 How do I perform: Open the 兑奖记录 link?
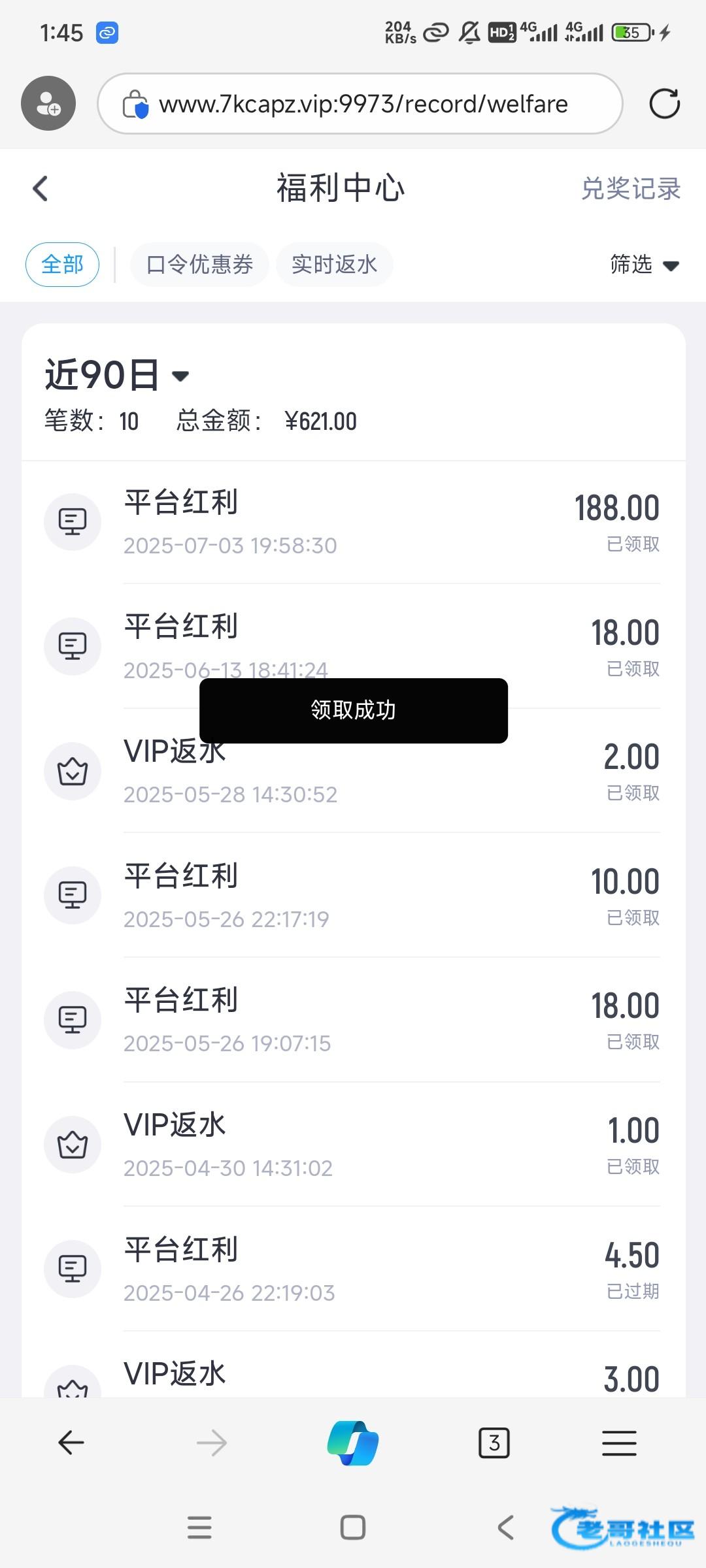pos(631,189)
